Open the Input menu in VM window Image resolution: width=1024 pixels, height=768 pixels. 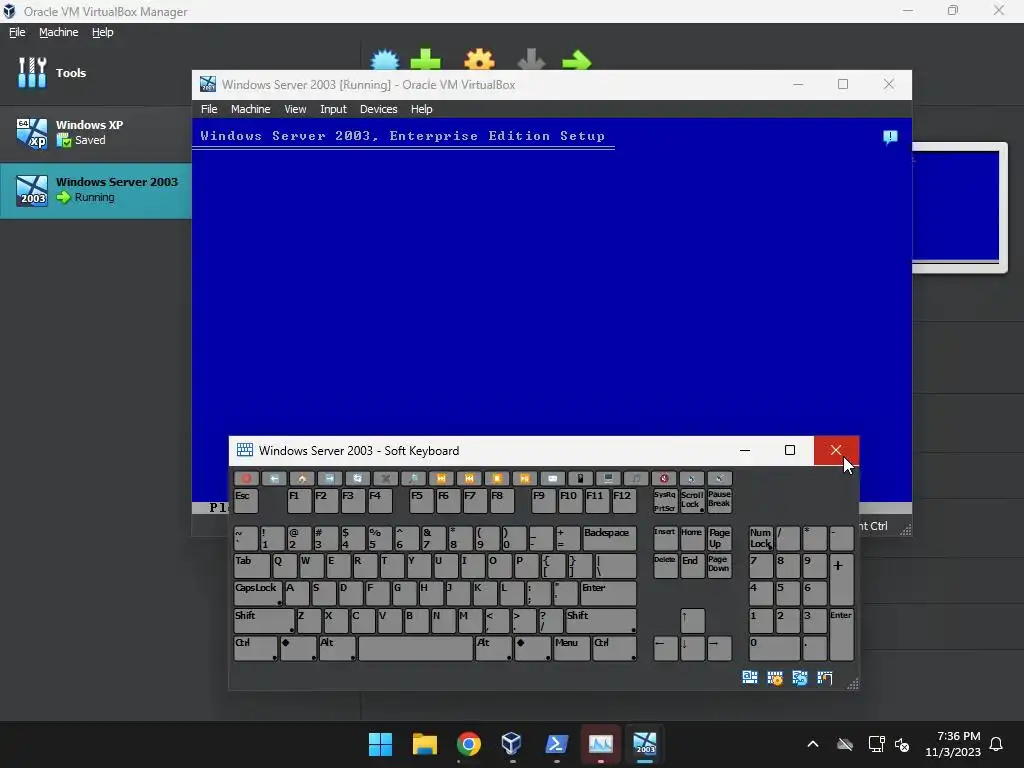(333, 109)
